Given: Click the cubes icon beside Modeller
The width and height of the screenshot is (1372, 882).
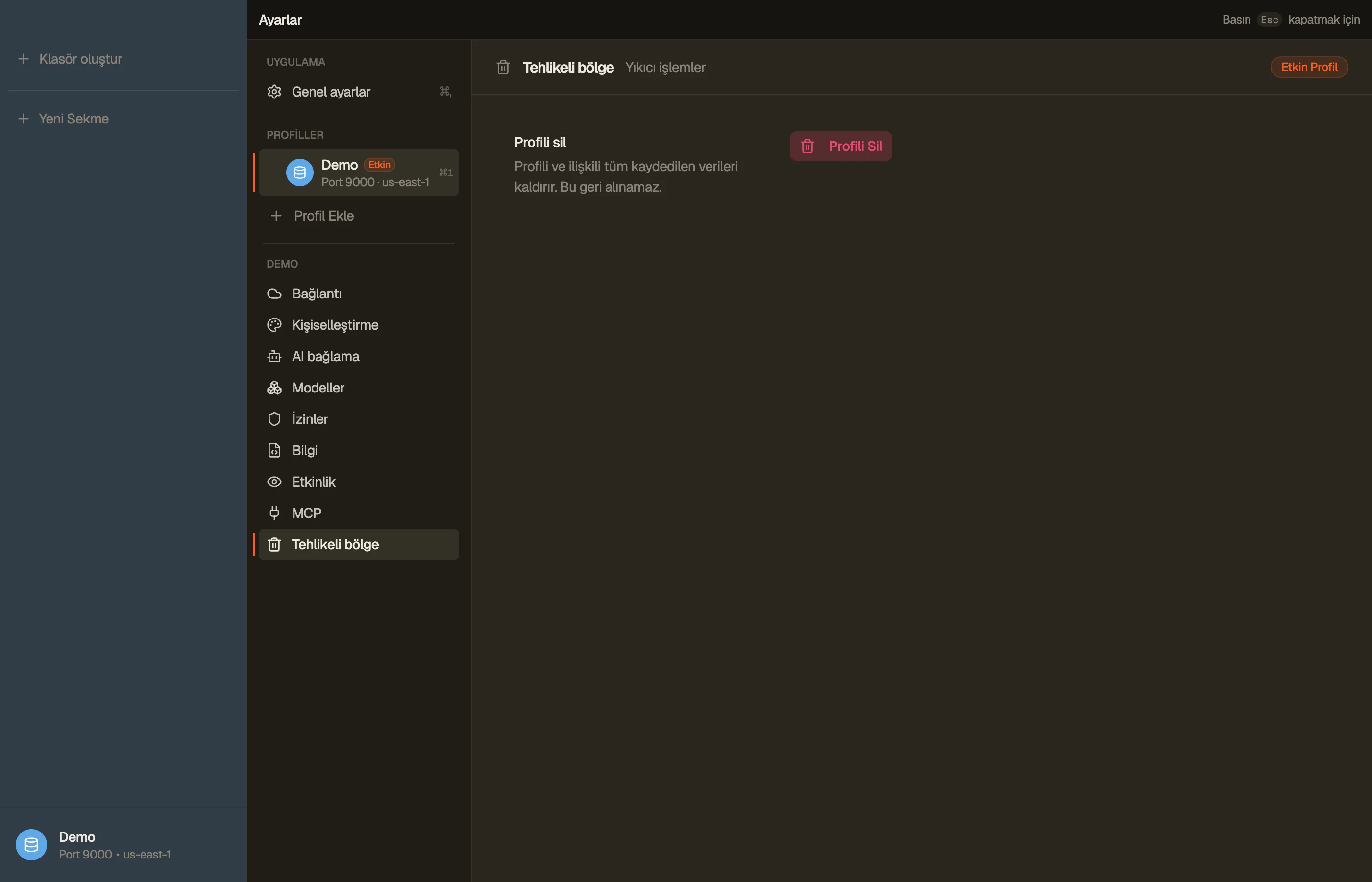Looking at the screenshot, I should 274,388.
